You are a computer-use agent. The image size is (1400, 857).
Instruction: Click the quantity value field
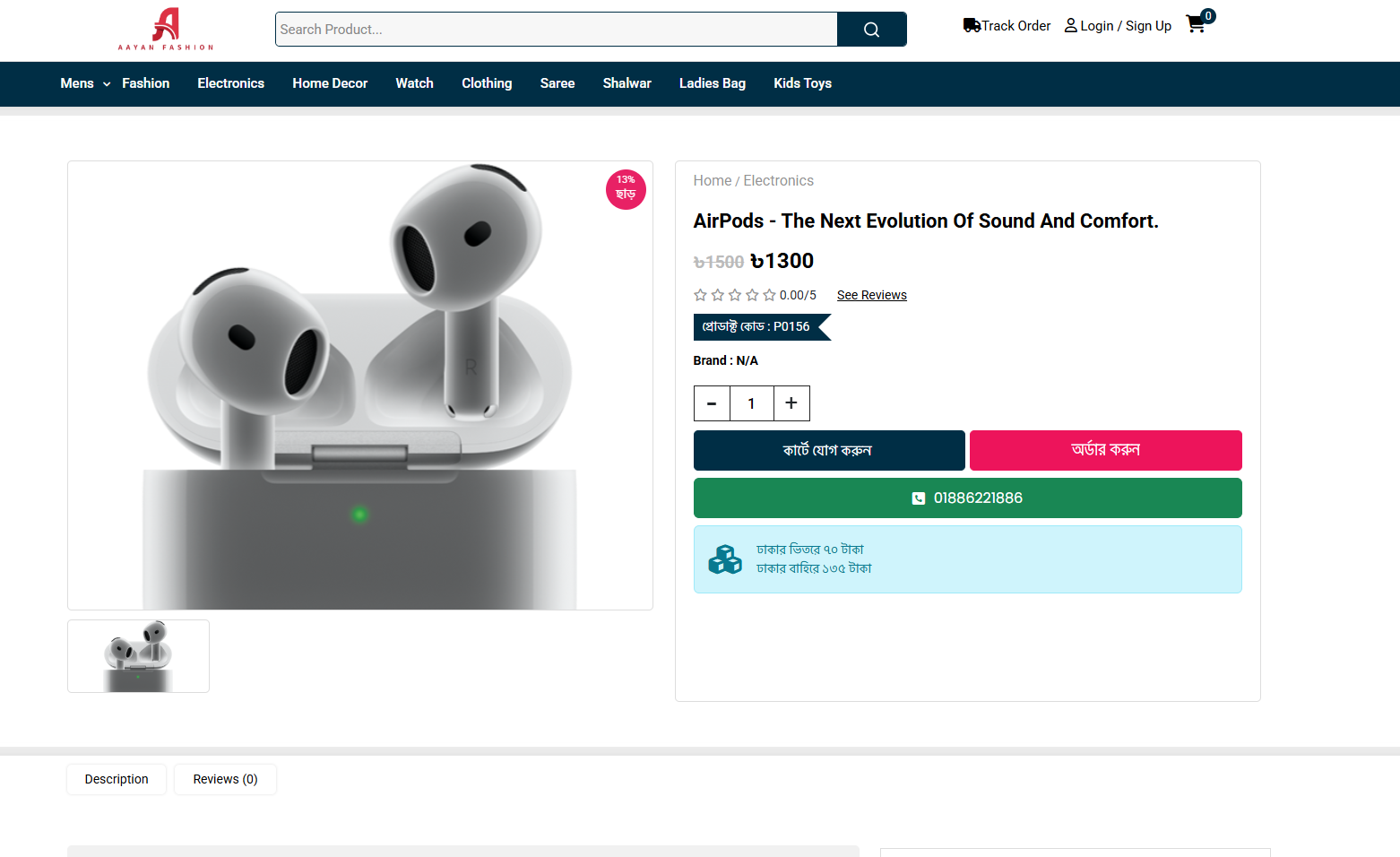[x=751, y=403]
